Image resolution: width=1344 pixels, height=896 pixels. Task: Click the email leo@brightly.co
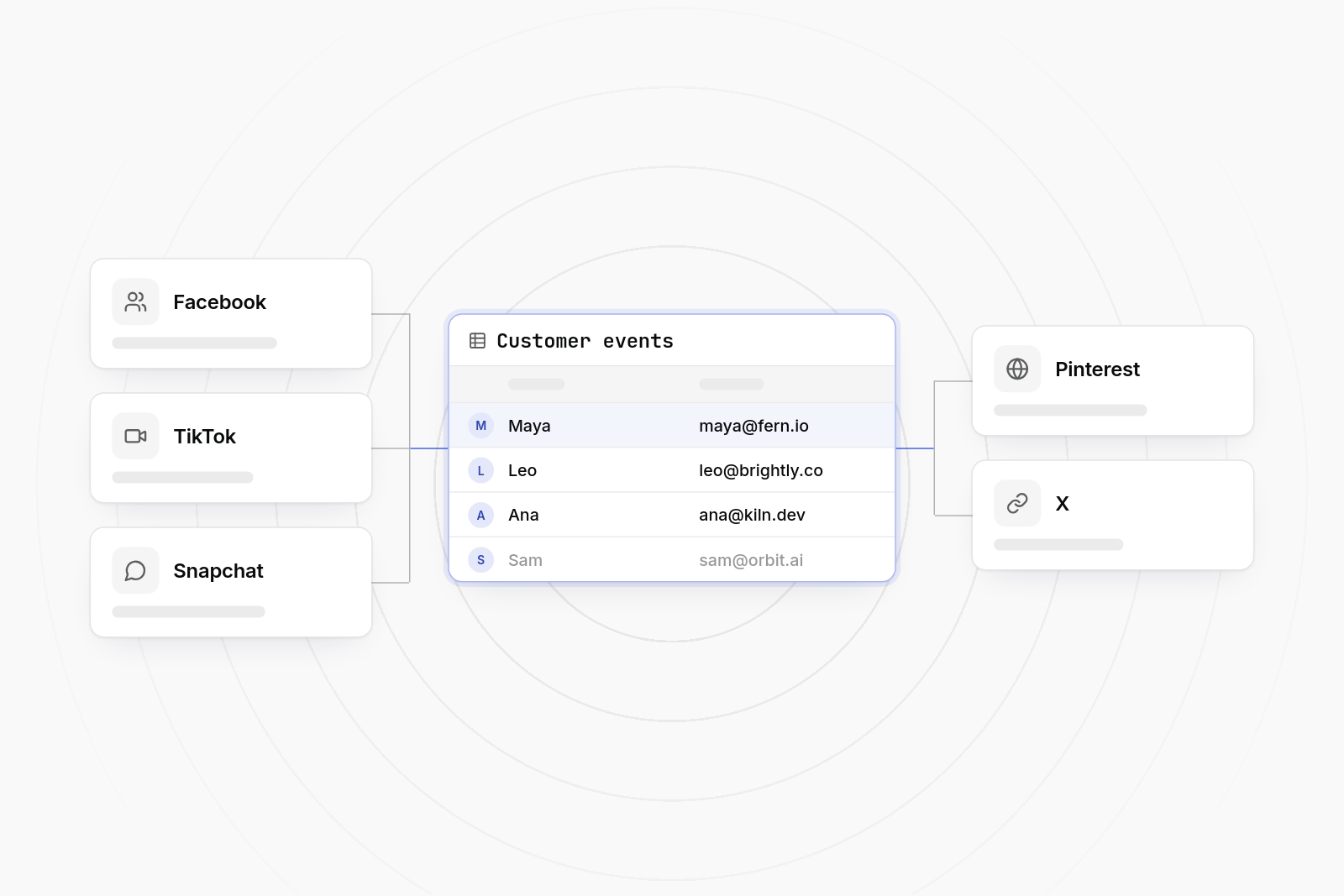(x=761, y=470)
